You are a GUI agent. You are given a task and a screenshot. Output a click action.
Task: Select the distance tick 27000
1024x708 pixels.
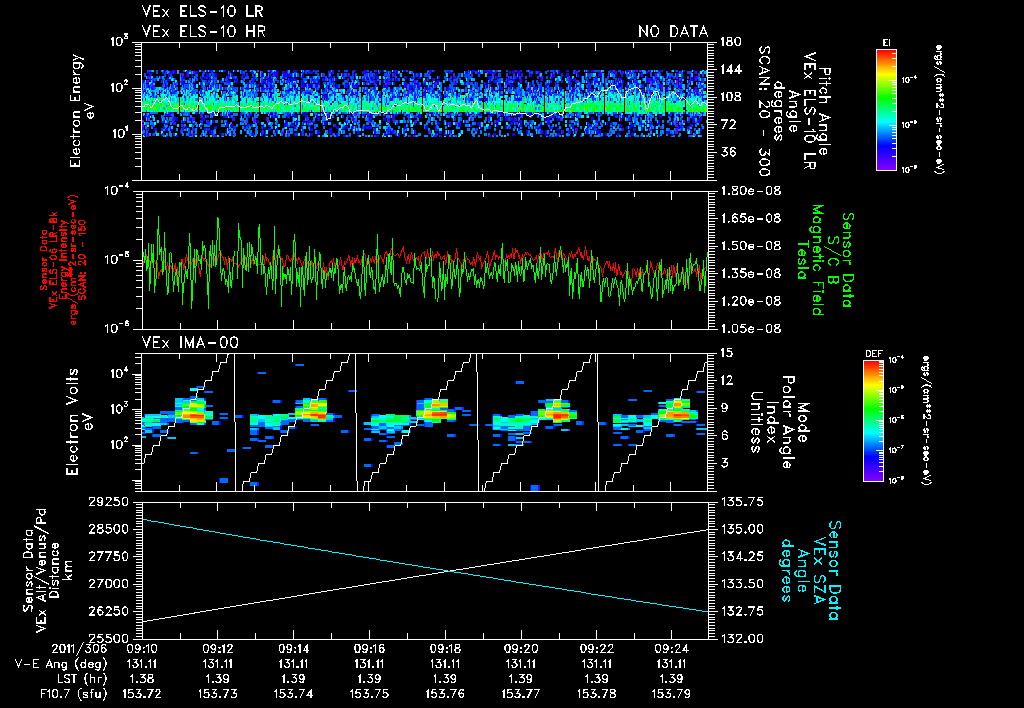(109, 584)
